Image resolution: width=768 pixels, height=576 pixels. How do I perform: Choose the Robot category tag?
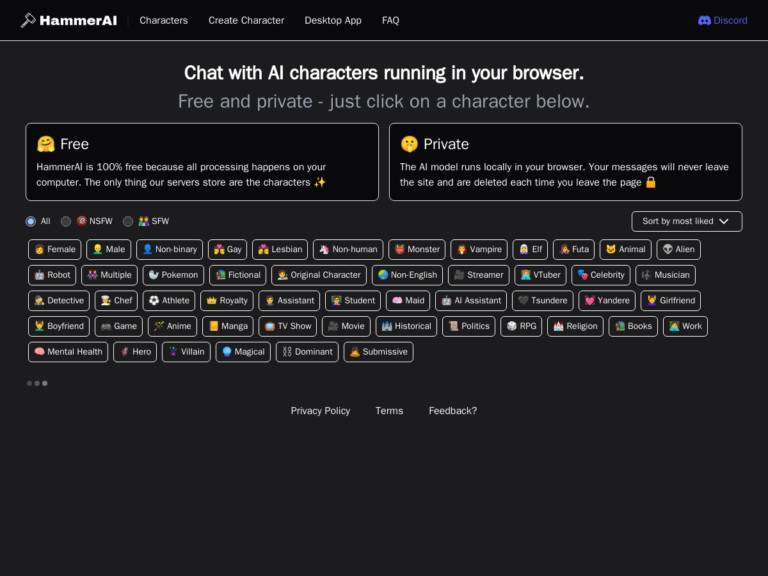[52, 275]
